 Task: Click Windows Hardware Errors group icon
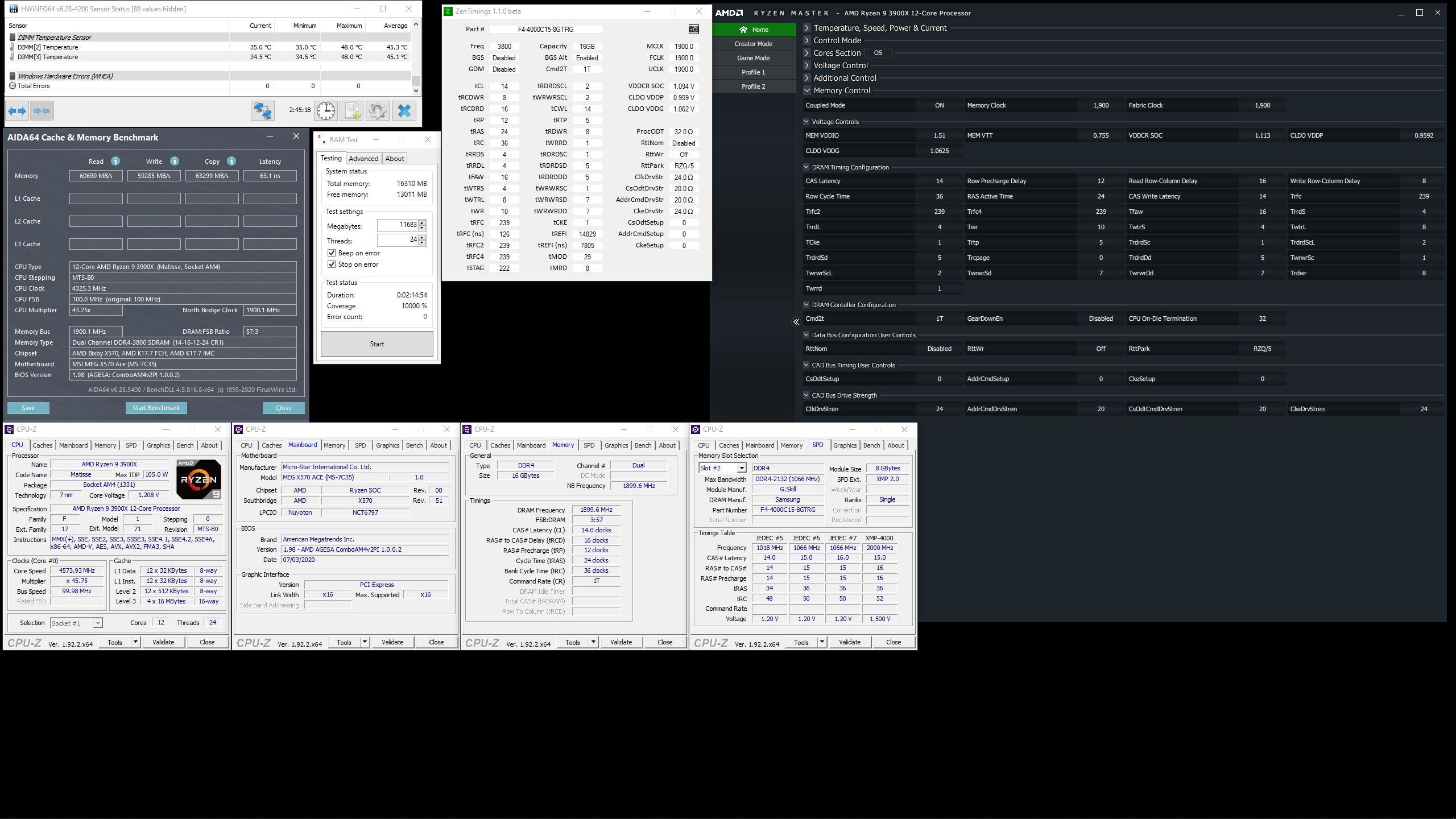(13, 76)
